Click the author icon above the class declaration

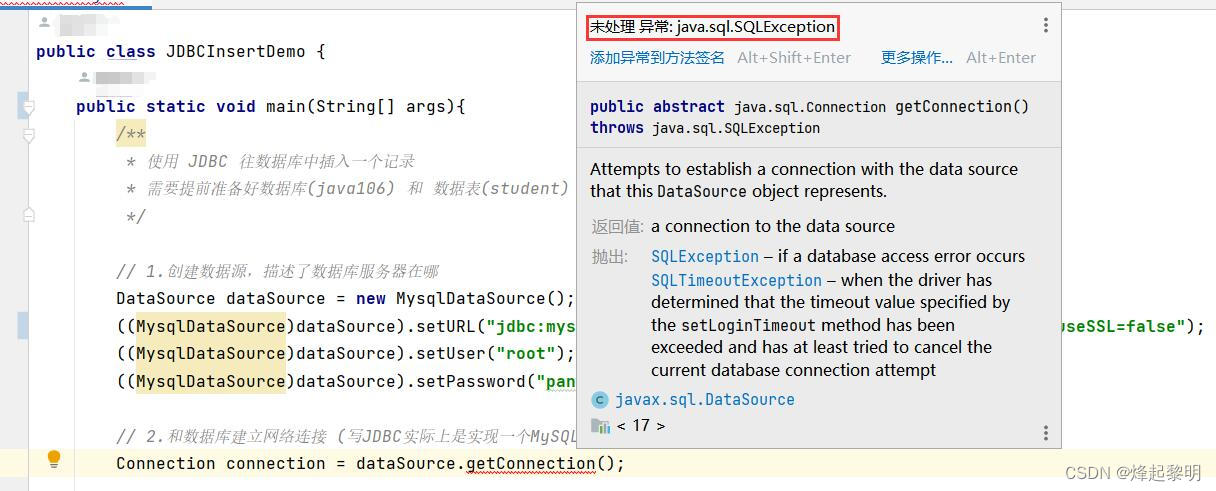point(44,21)
